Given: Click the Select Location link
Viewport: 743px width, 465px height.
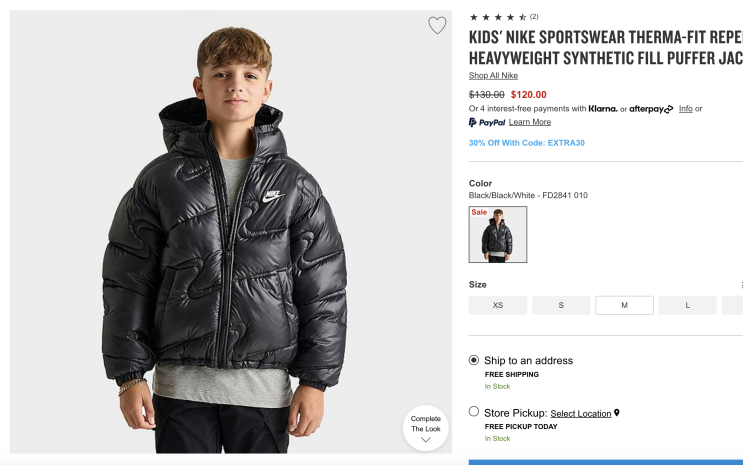Looking at the screenshot, I should [x=580, y=413].
